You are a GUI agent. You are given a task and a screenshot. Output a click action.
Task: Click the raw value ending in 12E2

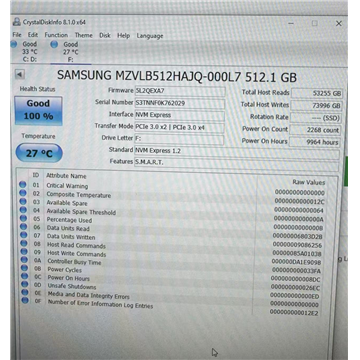(294, 313)
